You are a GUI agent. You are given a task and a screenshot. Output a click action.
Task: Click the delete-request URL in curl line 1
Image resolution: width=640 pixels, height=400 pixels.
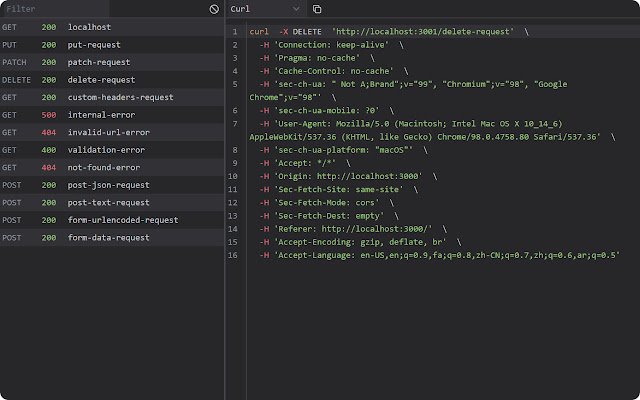[x=423, y=31]
